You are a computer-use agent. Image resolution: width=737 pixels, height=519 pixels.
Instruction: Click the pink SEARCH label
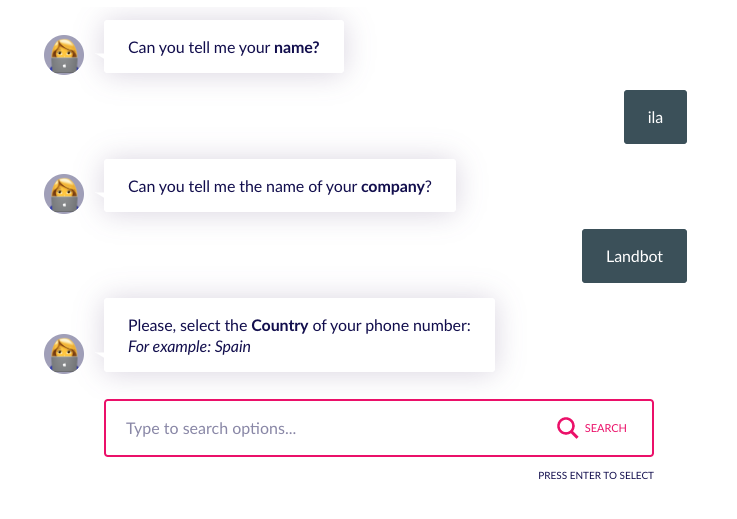[605, 428]
